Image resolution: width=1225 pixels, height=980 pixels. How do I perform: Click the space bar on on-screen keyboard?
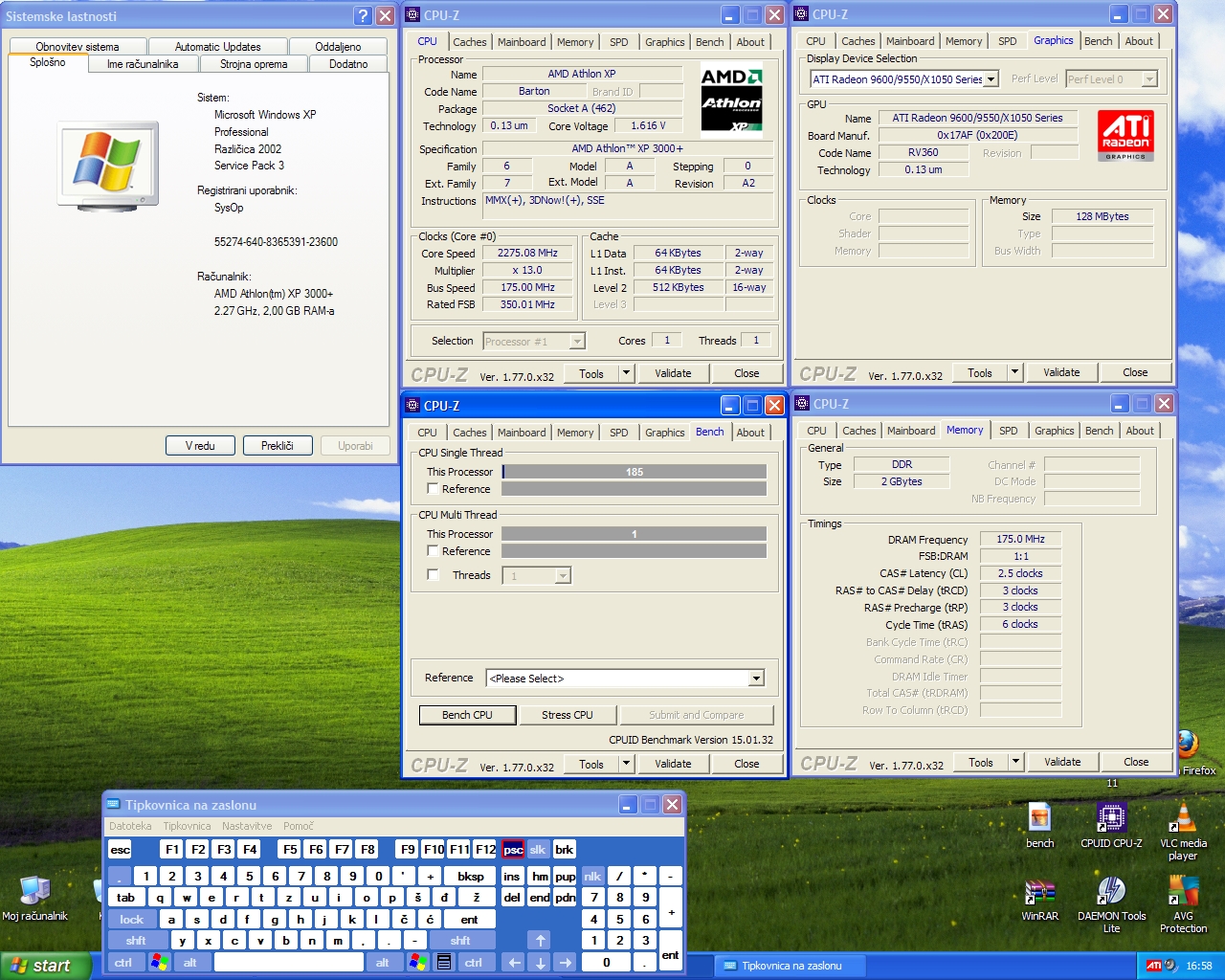(291, 963)
